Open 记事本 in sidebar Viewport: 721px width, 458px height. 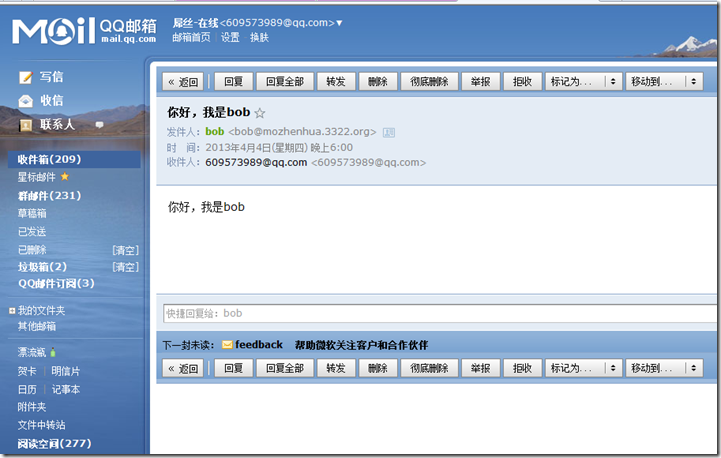coord(65,389)
